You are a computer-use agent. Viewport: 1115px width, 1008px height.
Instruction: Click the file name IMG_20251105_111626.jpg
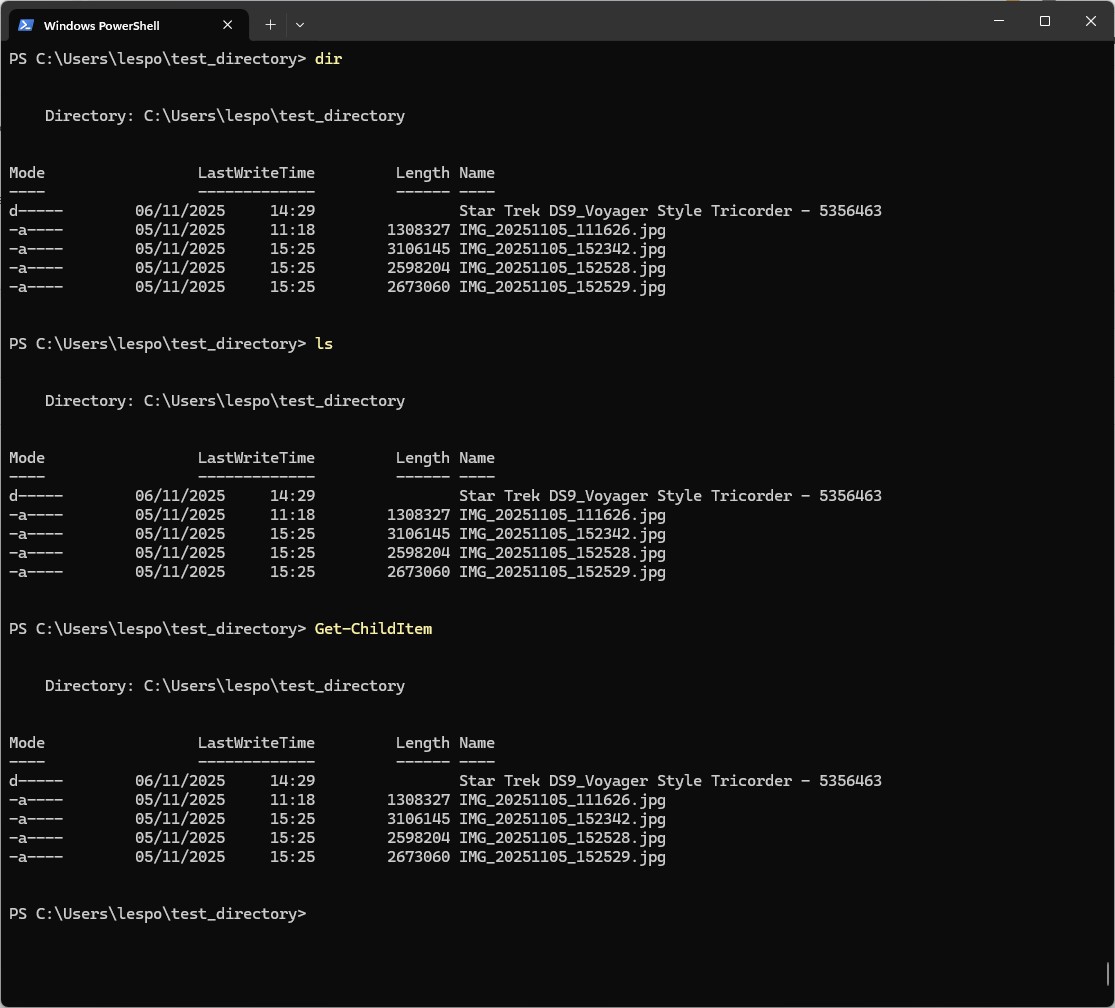click(x=562, y=230)
